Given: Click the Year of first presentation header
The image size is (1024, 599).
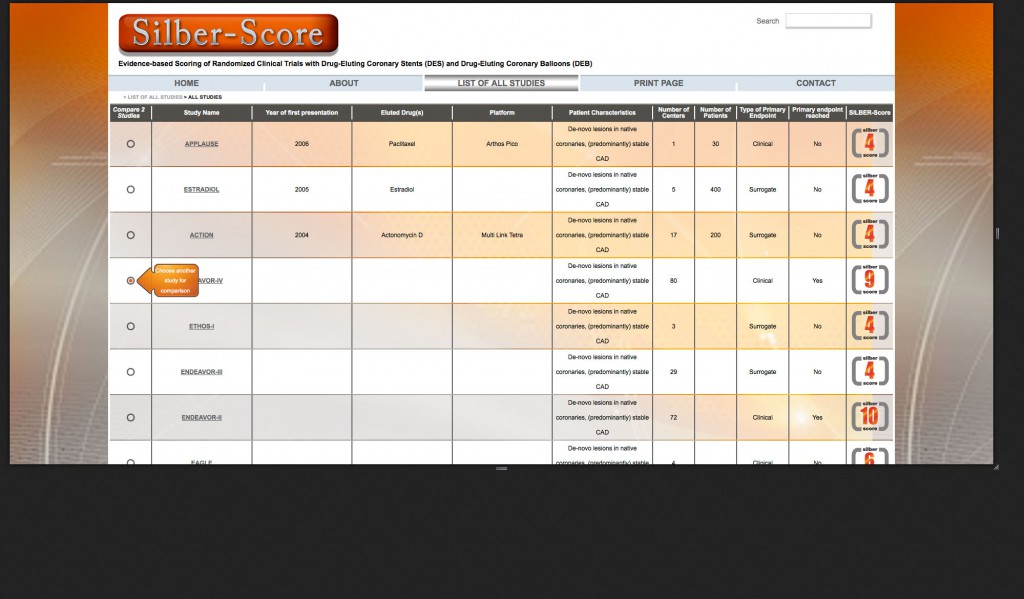Looking at the screenshot, I should click(x=302, y=112).
